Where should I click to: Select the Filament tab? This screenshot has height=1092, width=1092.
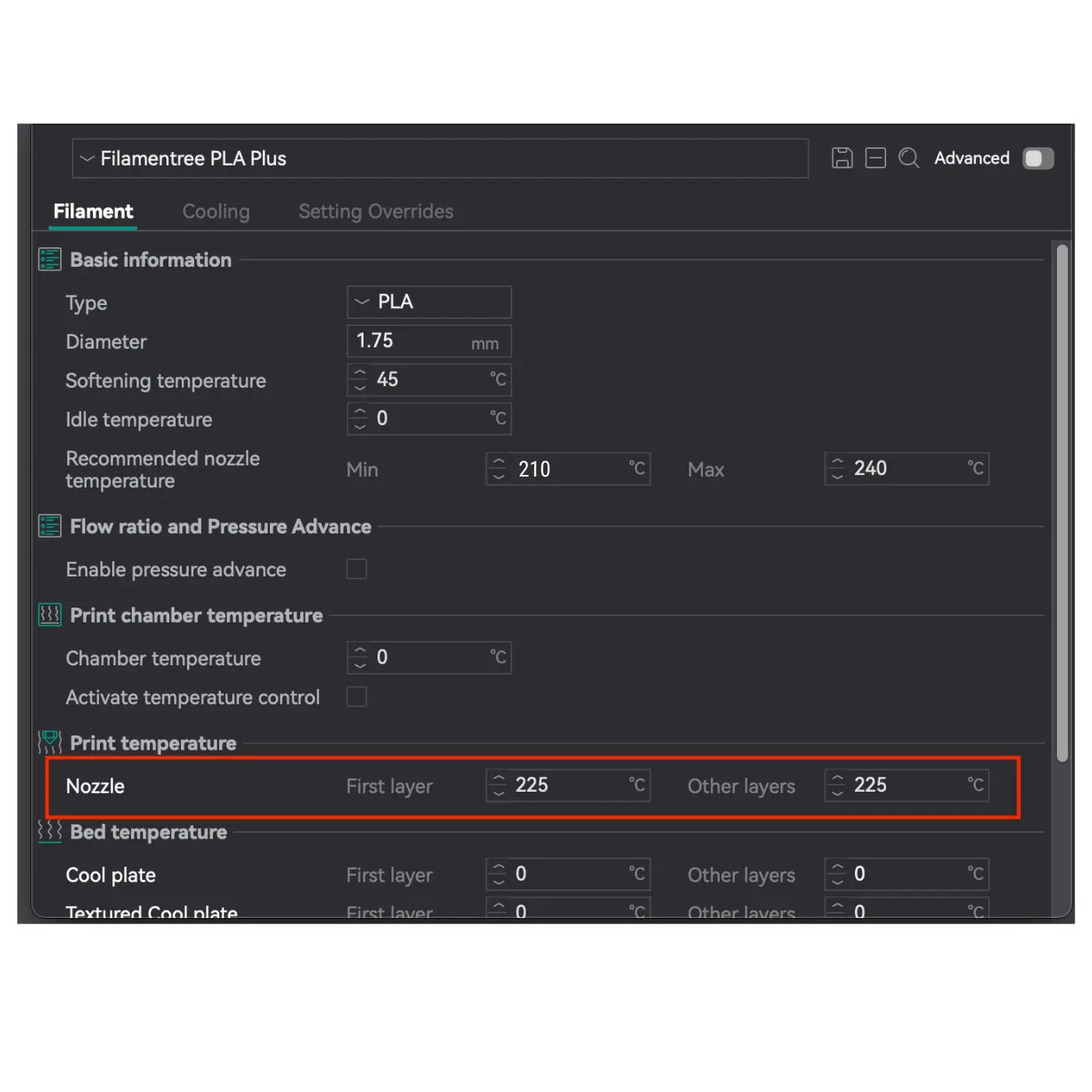[93, 211]
